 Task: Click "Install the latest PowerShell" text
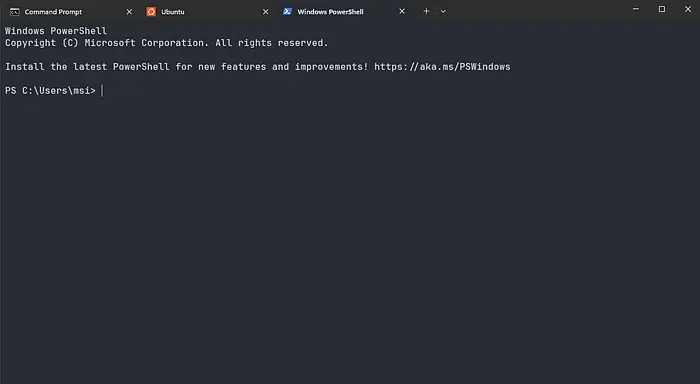pyautogui.click(x=87, y=67)
